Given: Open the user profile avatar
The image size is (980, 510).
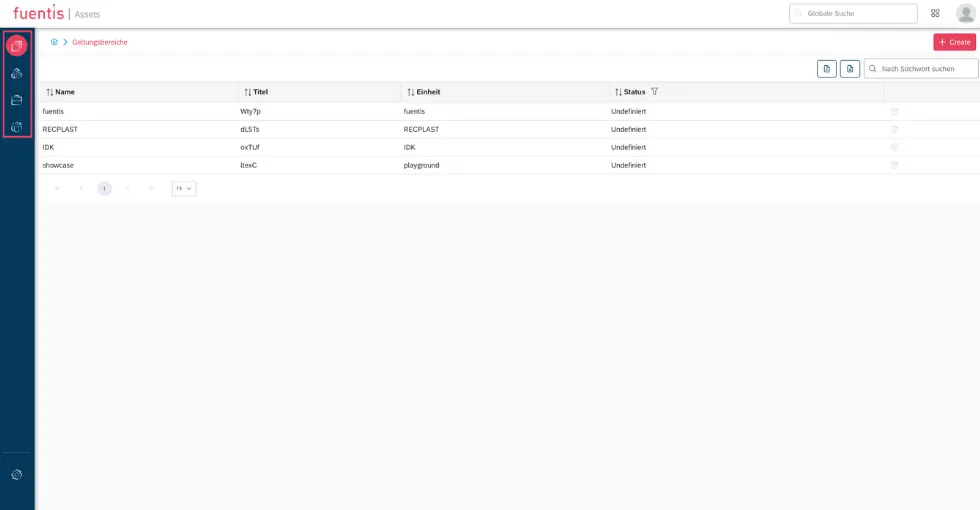Looking at the screenshot, I should click(965, 13).
